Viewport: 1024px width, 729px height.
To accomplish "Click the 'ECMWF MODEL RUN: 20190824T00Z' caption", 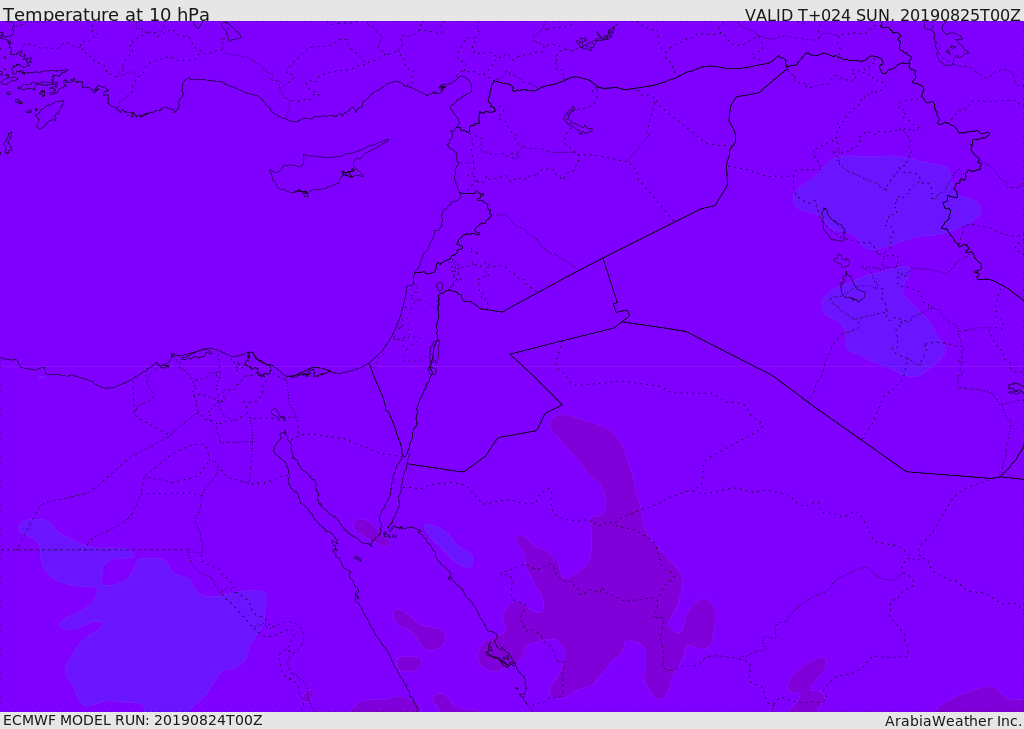I will (133, 721).
